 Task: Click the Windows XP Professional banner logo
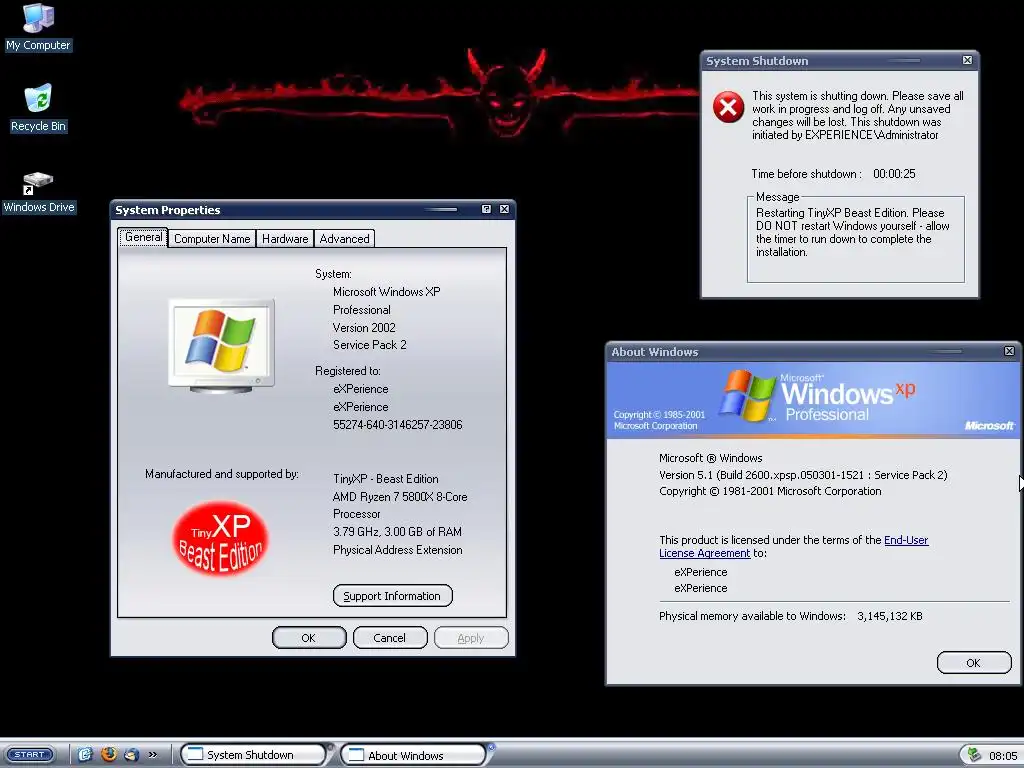tap(816, 397)
